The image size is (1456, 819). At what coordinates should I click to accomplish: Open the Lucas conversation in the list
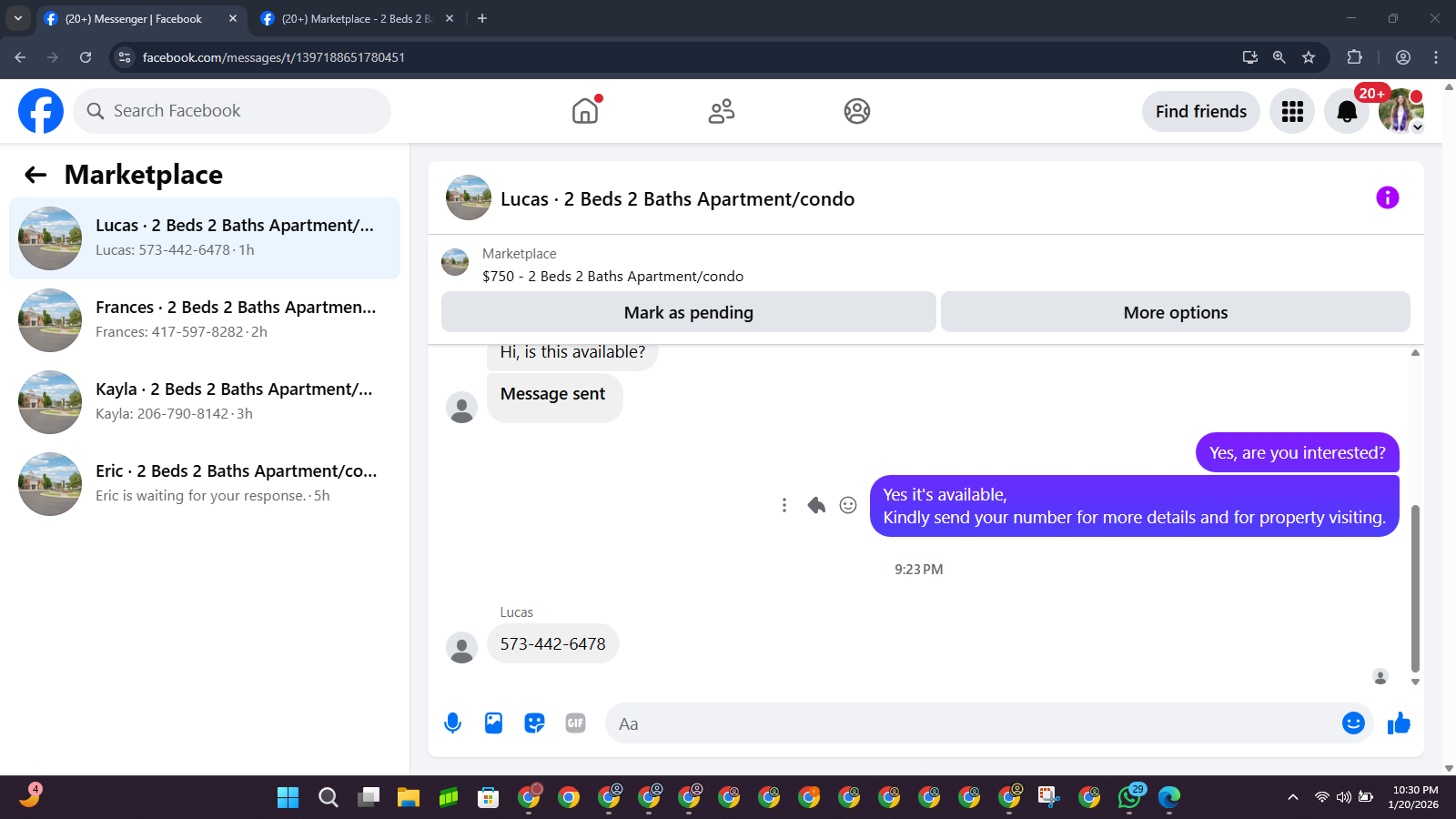pos(205,238)
